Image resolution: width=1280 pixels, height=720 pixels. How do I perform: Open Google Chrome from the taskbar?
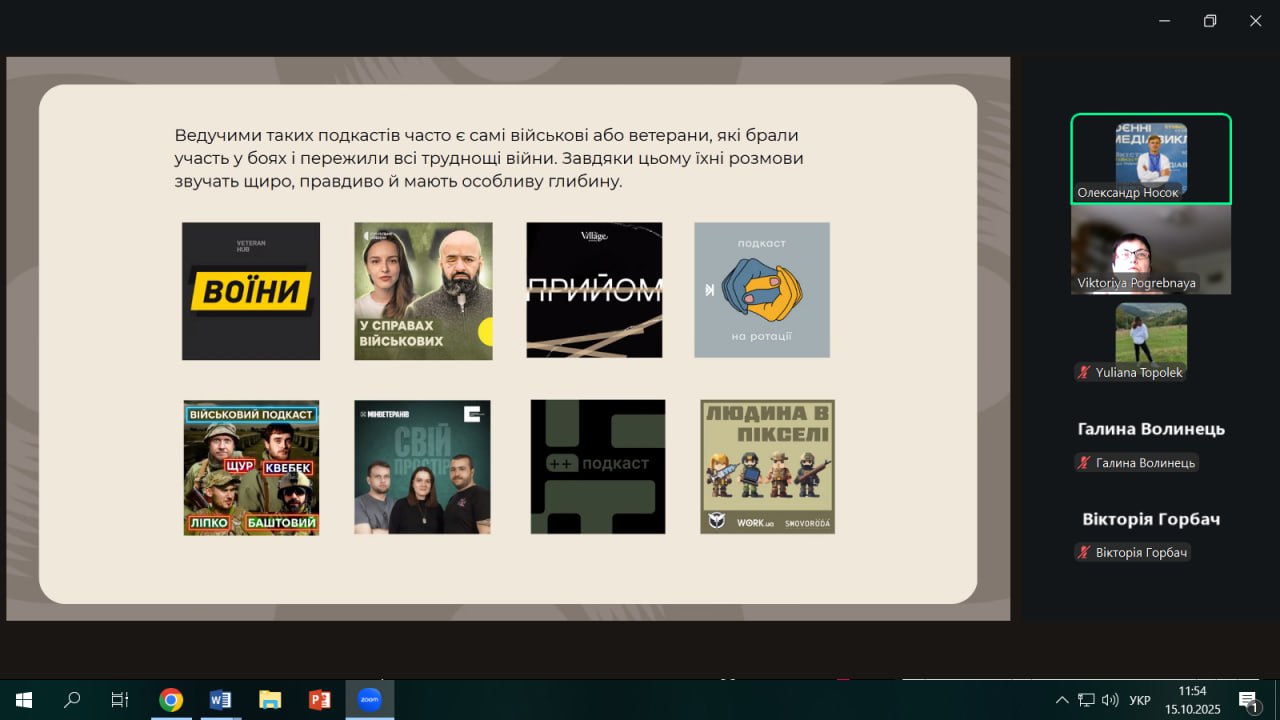tap(171, 700)
